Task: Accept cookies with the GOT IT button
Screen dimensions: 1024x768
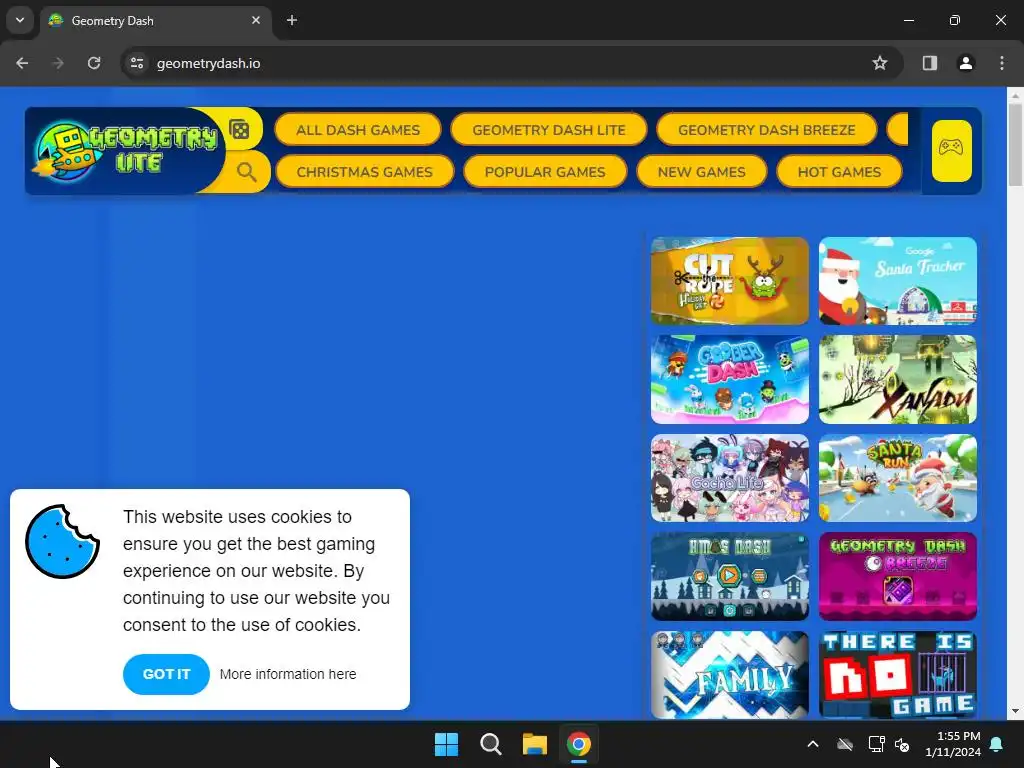Action: (166, 674)
